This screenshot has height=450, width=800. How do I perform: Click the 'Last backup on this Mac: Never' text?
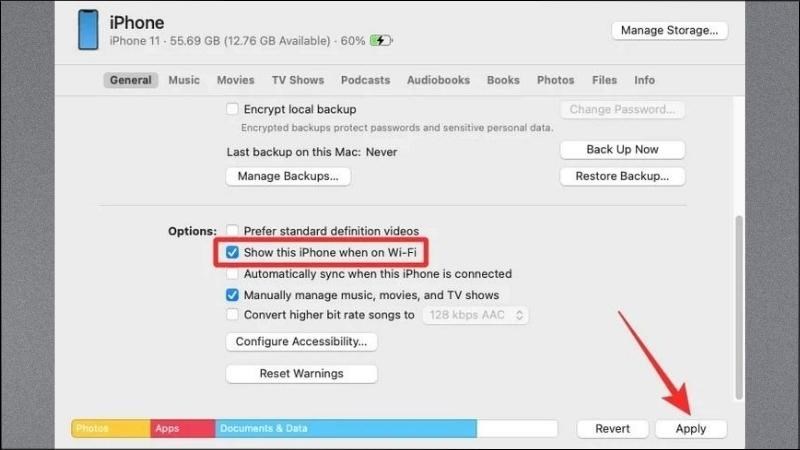312,152
